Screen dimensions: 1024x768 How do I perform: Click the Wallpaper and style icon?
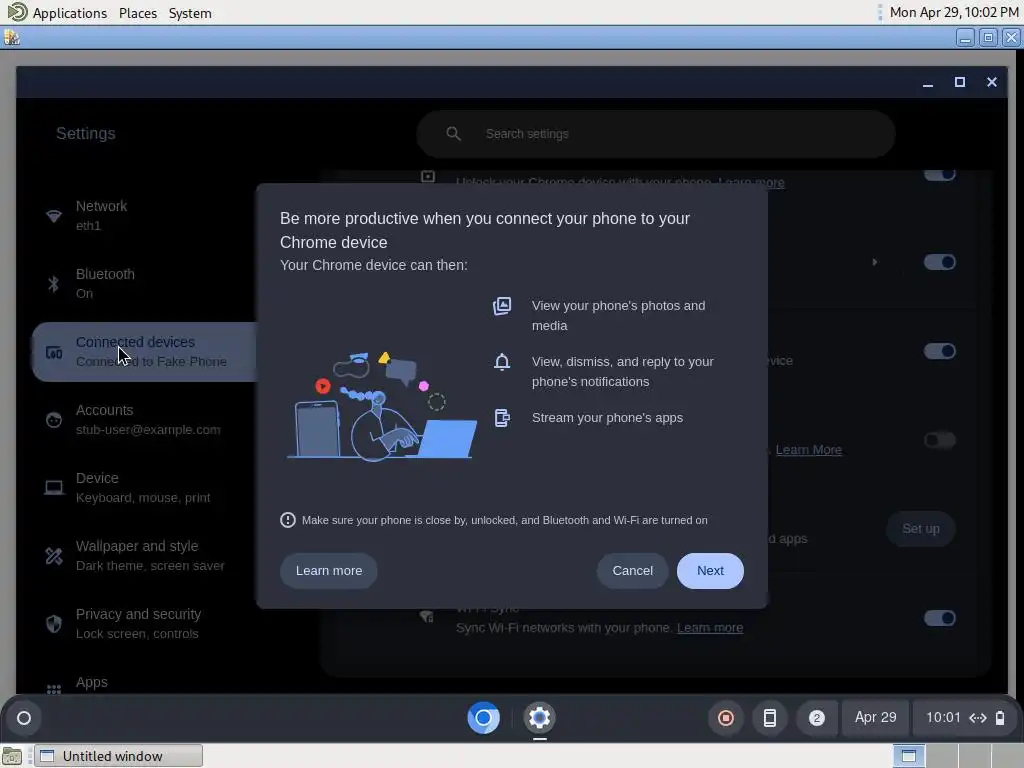coord(54,556)
